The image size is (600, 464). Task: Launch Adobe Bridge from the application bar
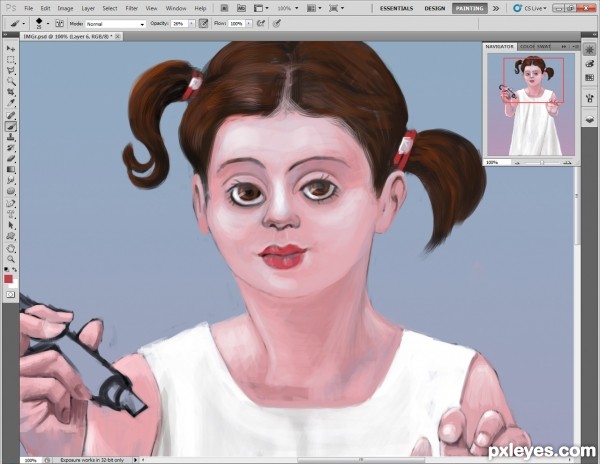click(x=225, y=8)
